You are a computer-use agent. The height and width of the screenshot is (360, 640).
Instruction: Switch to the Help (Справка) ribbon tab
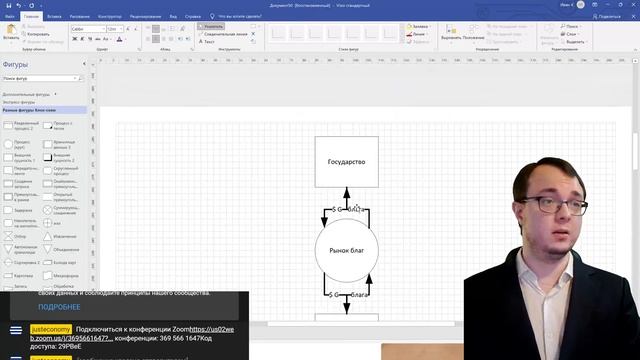[193, 17]
